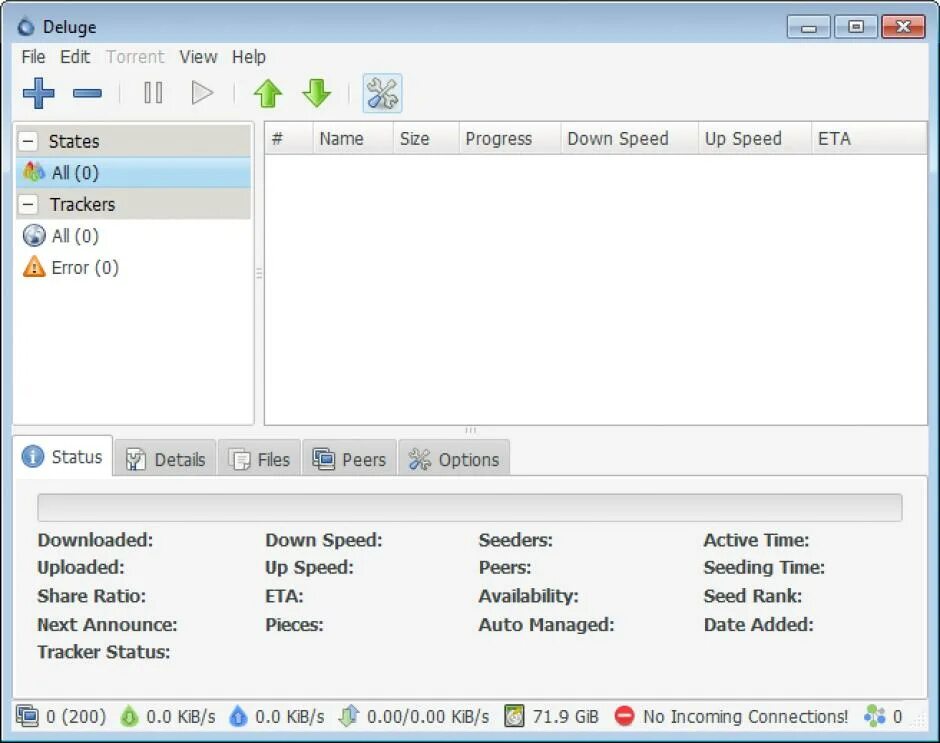940x743 pixels.
Task: Minimize the Deluge window
Action: click(809, 27)
